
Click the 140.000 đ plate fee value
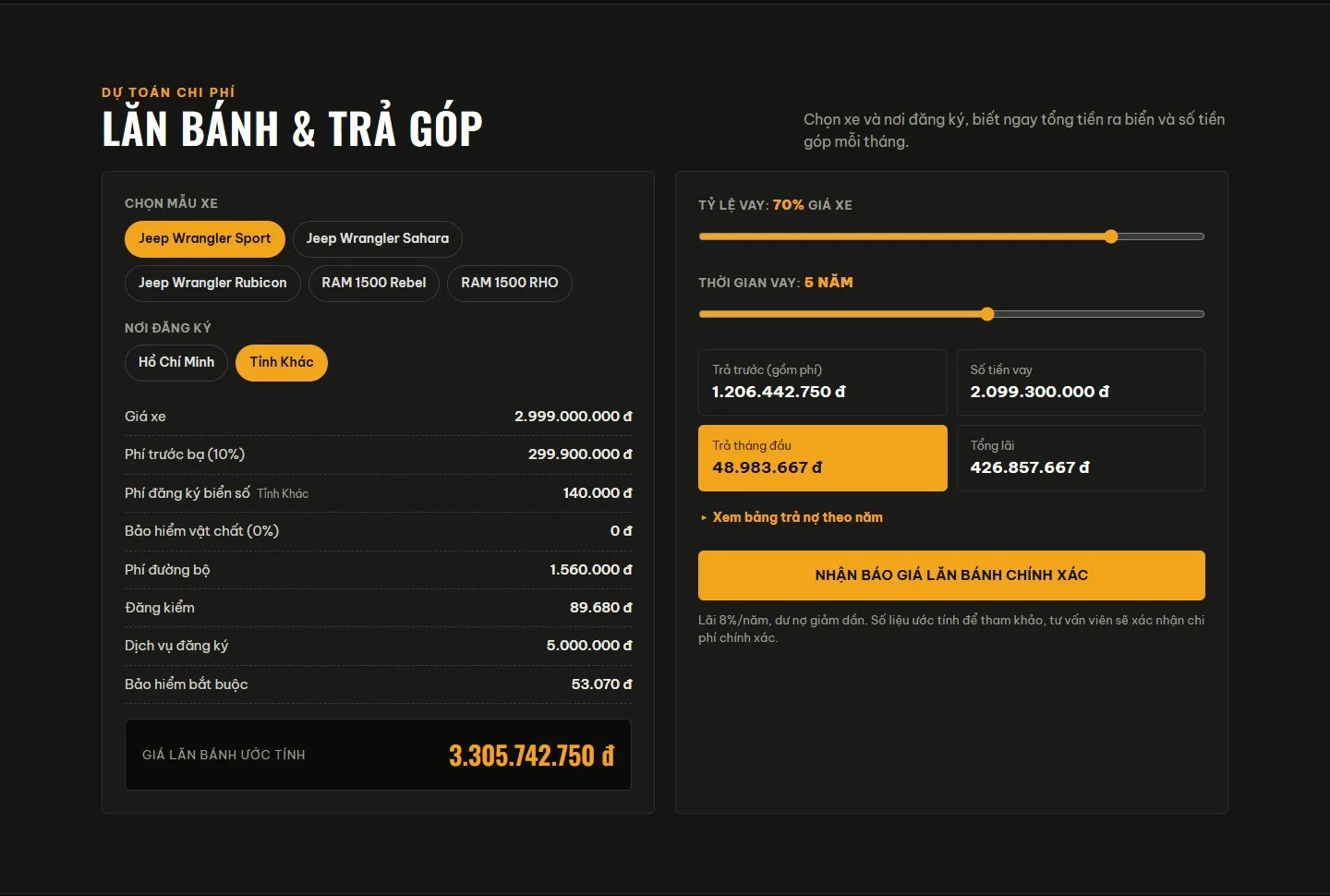click(598, 493)
